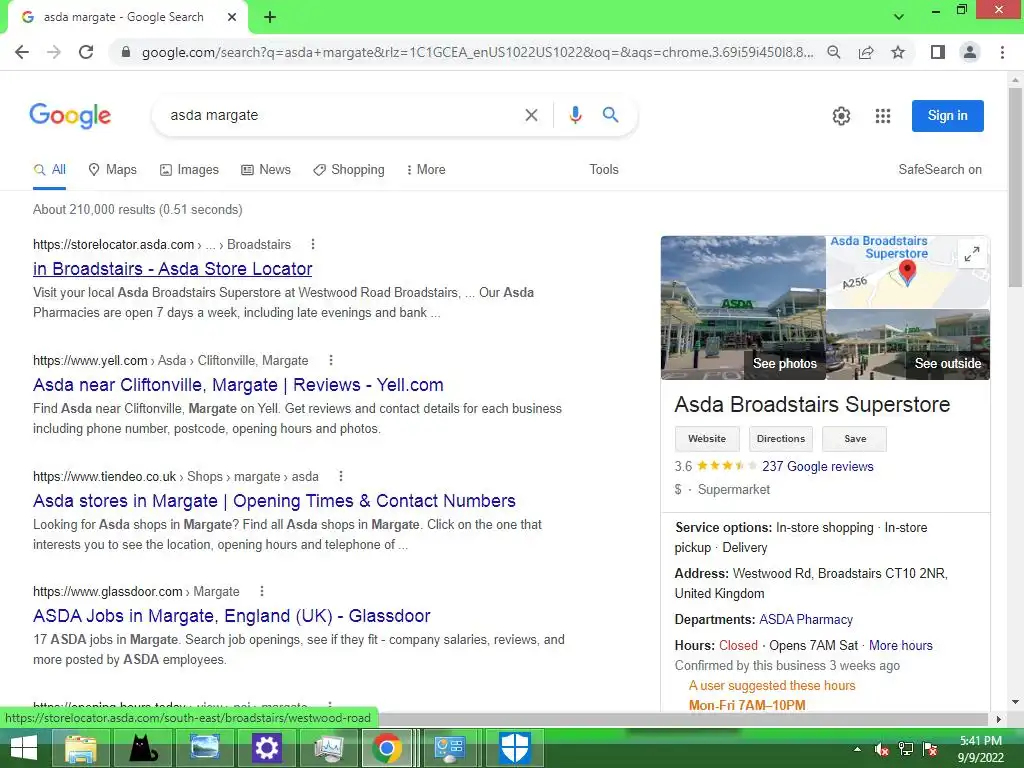Viewport: 1024px width, 768px height.
Task: Switch to the Maps tab
Action: [112, 170]
